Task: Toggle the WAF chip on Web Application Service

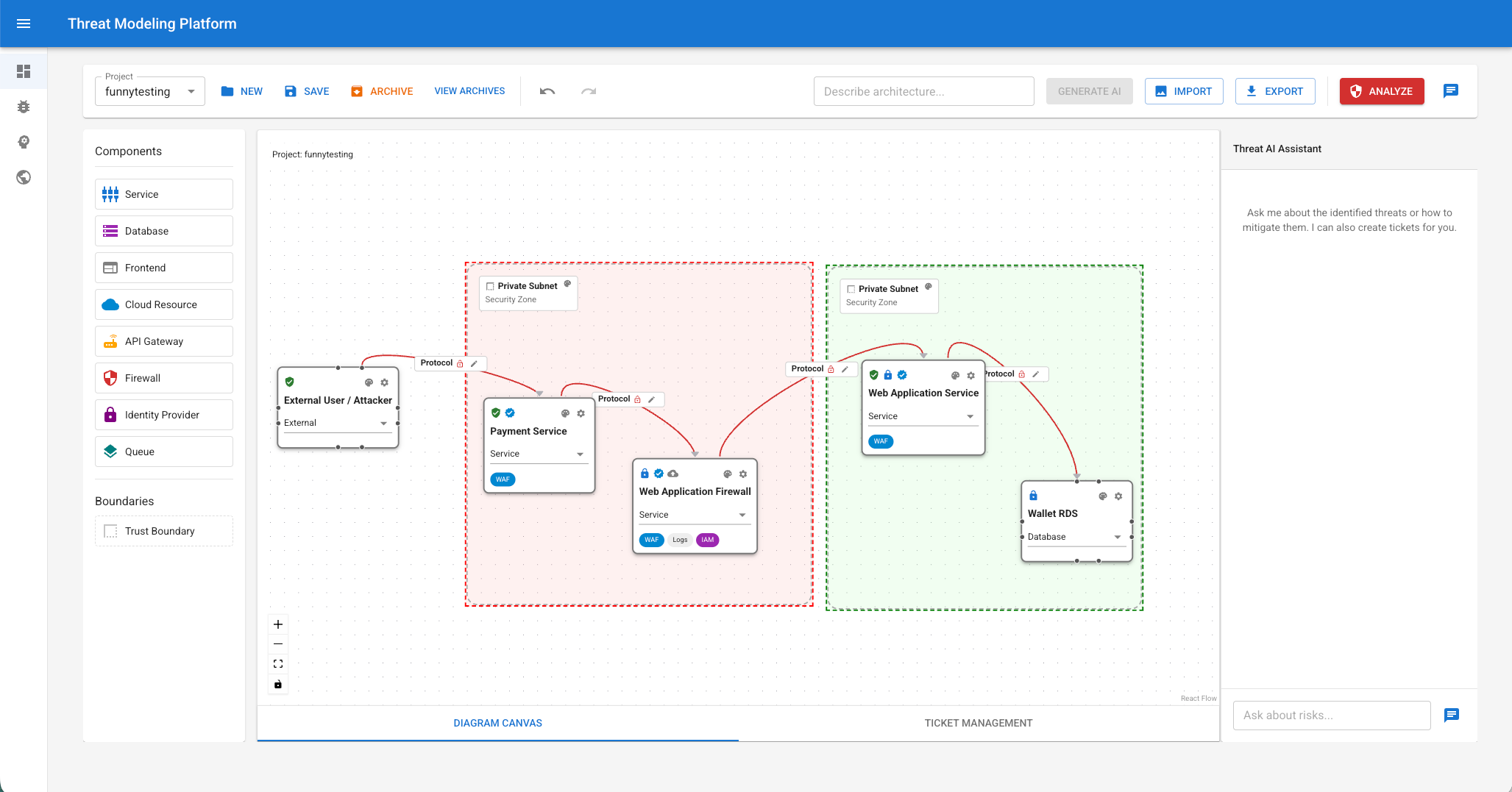Action: (x=881, y=441)
